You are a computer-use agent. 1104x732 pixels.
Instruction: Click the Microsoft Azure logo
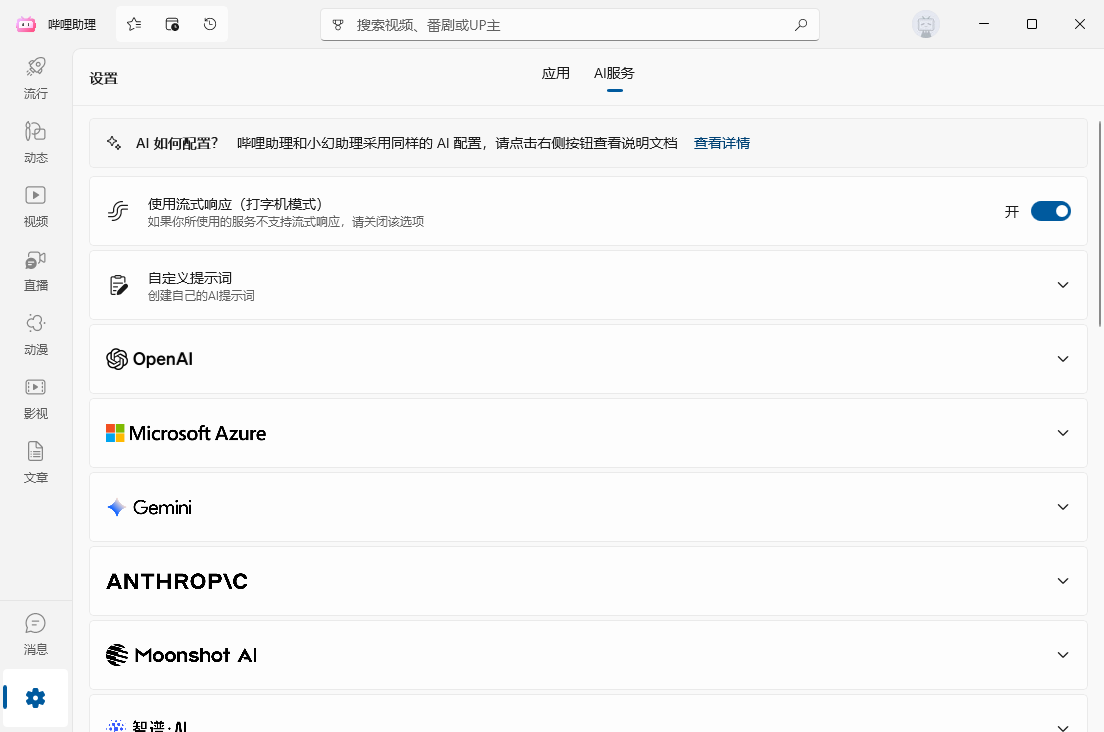pos(186,433)
